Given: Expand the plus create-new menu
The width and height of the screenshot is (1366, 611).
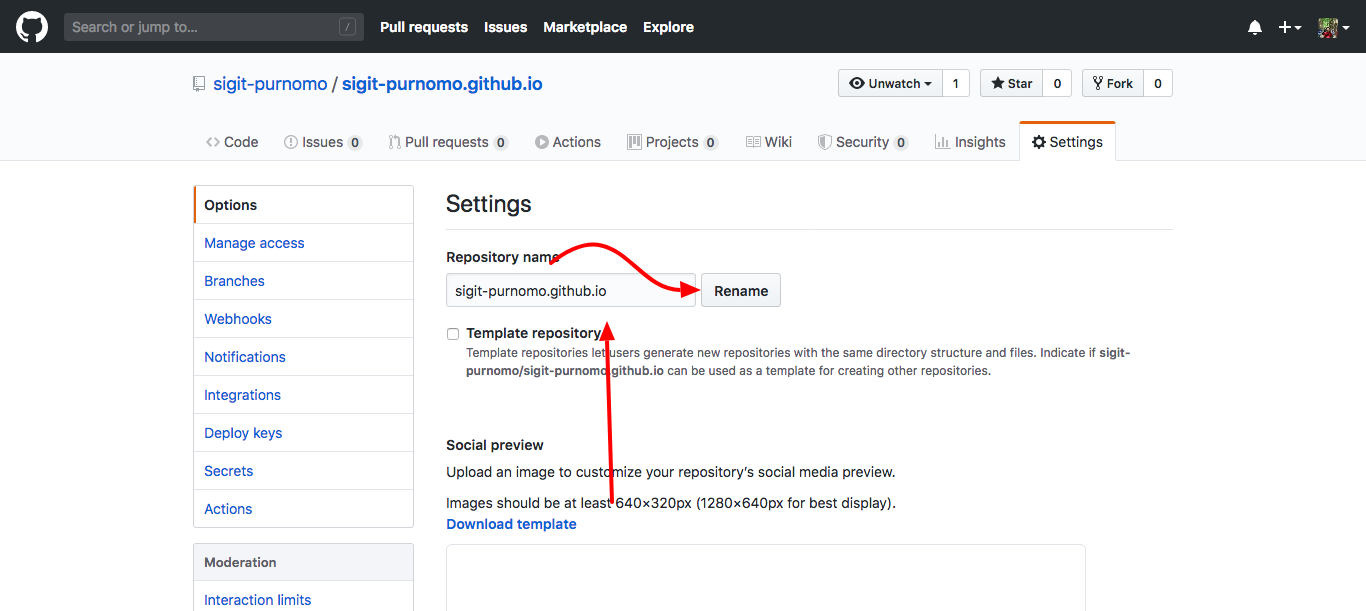Looking at the screenshot, I should [1290, 28].
